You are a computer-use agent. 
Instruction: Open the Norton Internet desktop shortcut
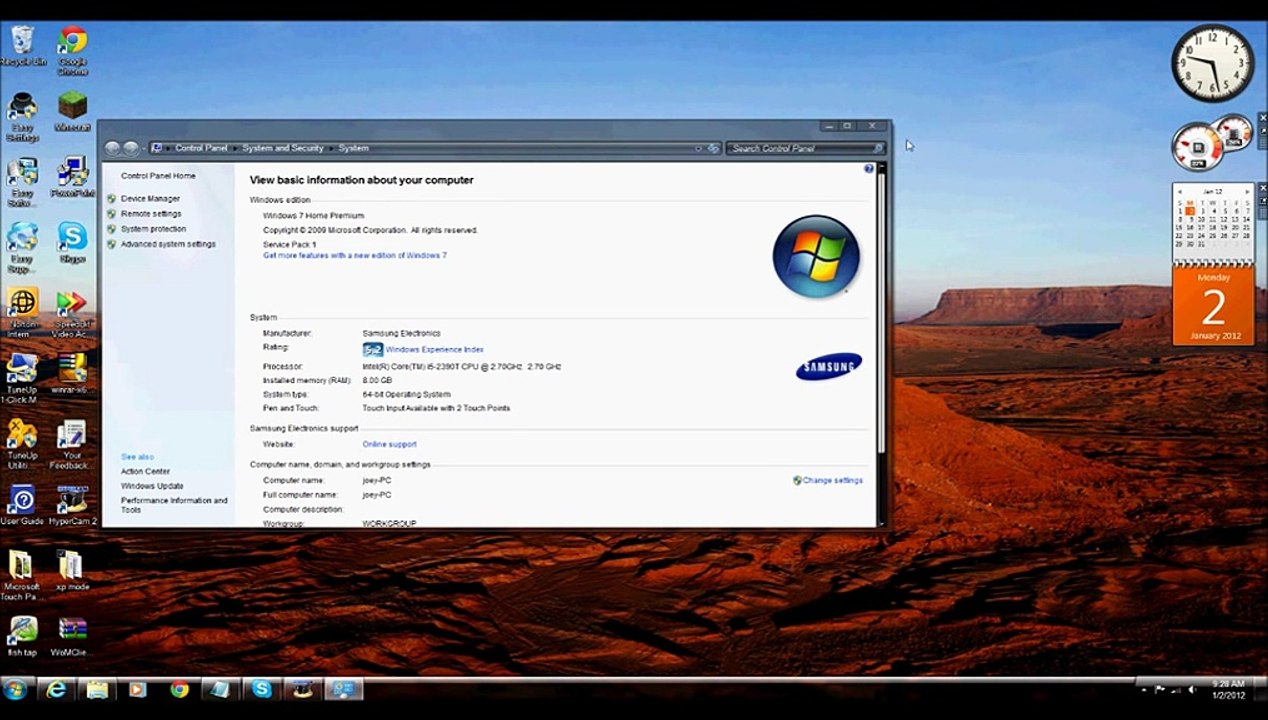tap(22, 313)
